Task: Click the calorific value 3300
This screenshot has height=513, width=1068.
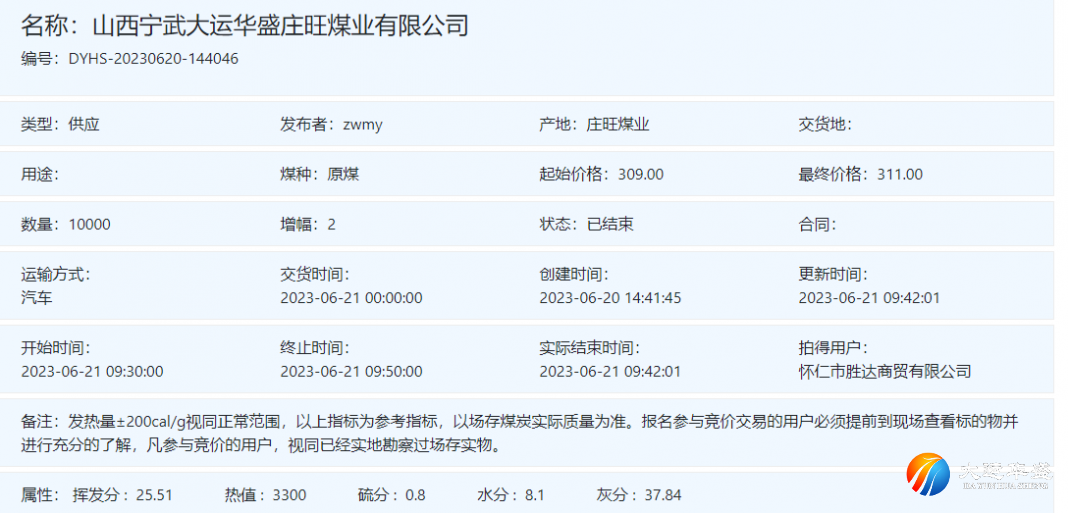Action: point(290,495)
